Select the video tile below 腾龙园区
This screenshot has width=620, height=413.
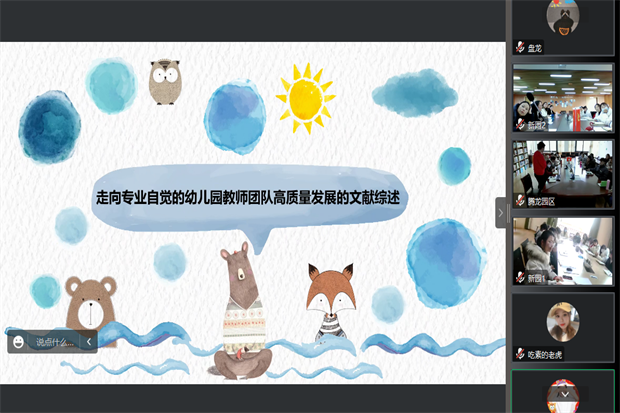(563, 250)
